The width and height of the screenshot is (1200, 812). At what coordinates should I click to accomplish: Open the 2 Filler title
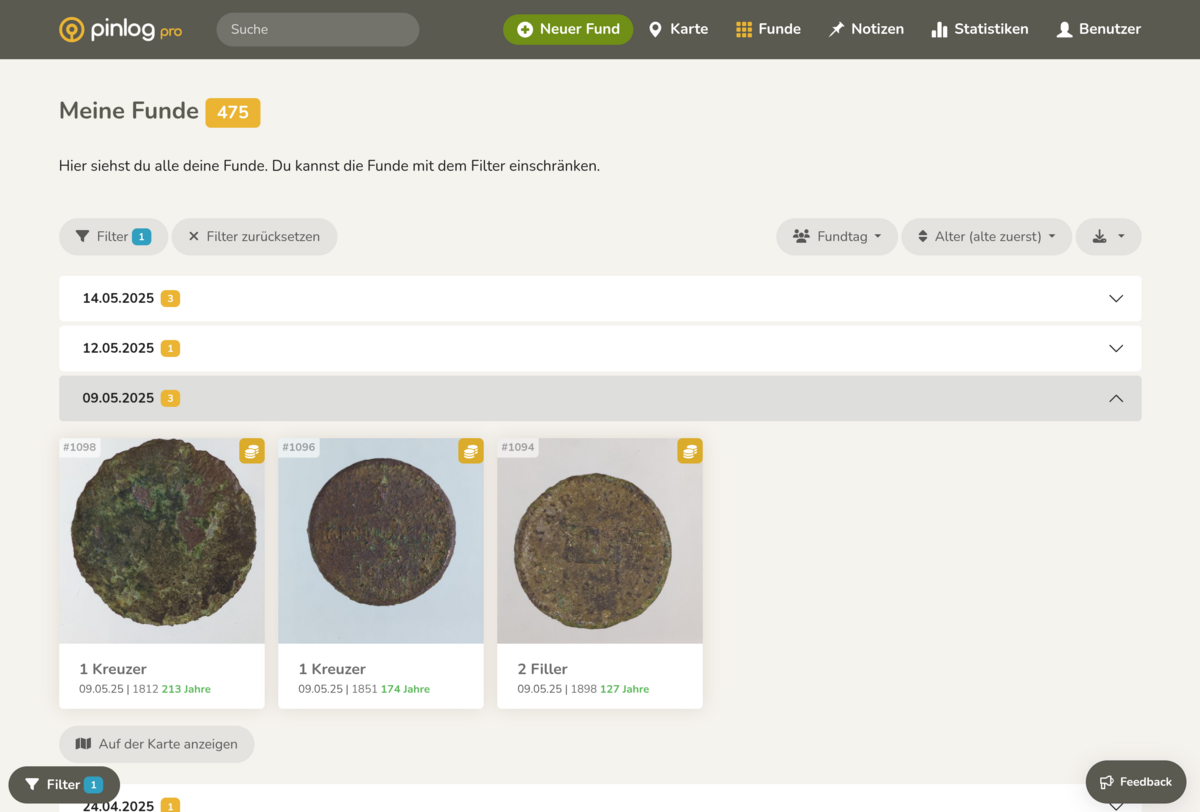coord(542,669)
